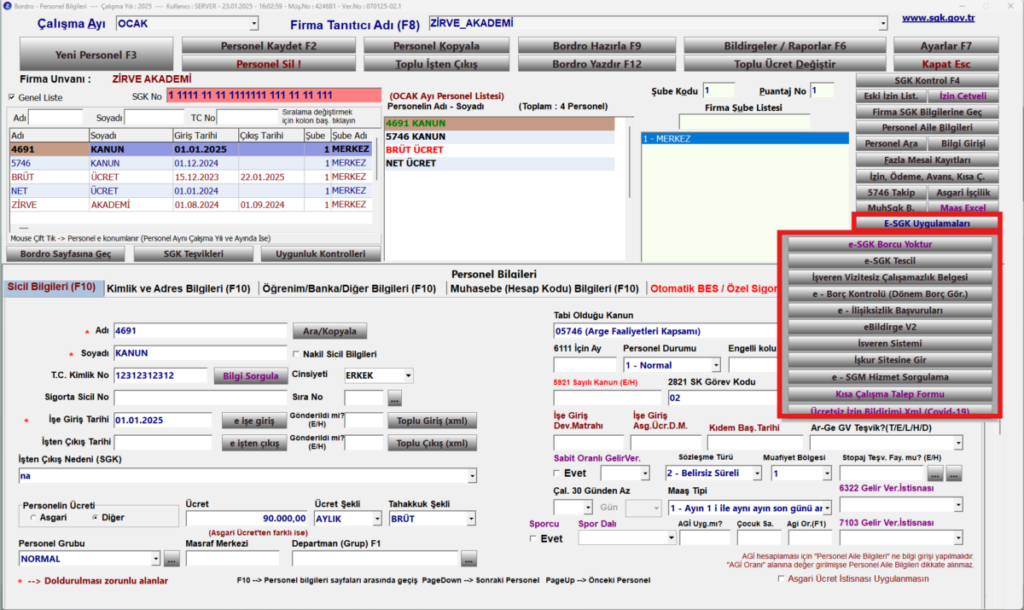Select the 5746 KANUN table row
1024x610 pixels.
click(190, 163)
